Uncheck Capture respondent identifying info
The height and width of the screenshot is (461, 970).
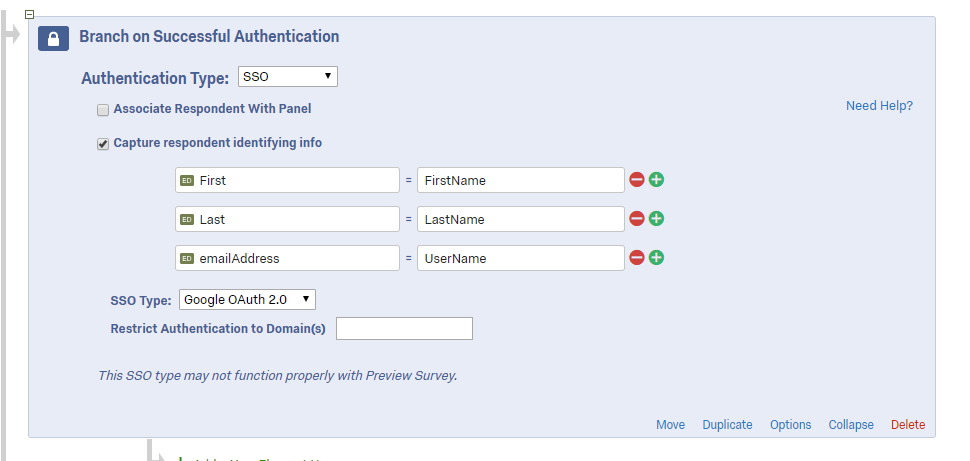103,144
